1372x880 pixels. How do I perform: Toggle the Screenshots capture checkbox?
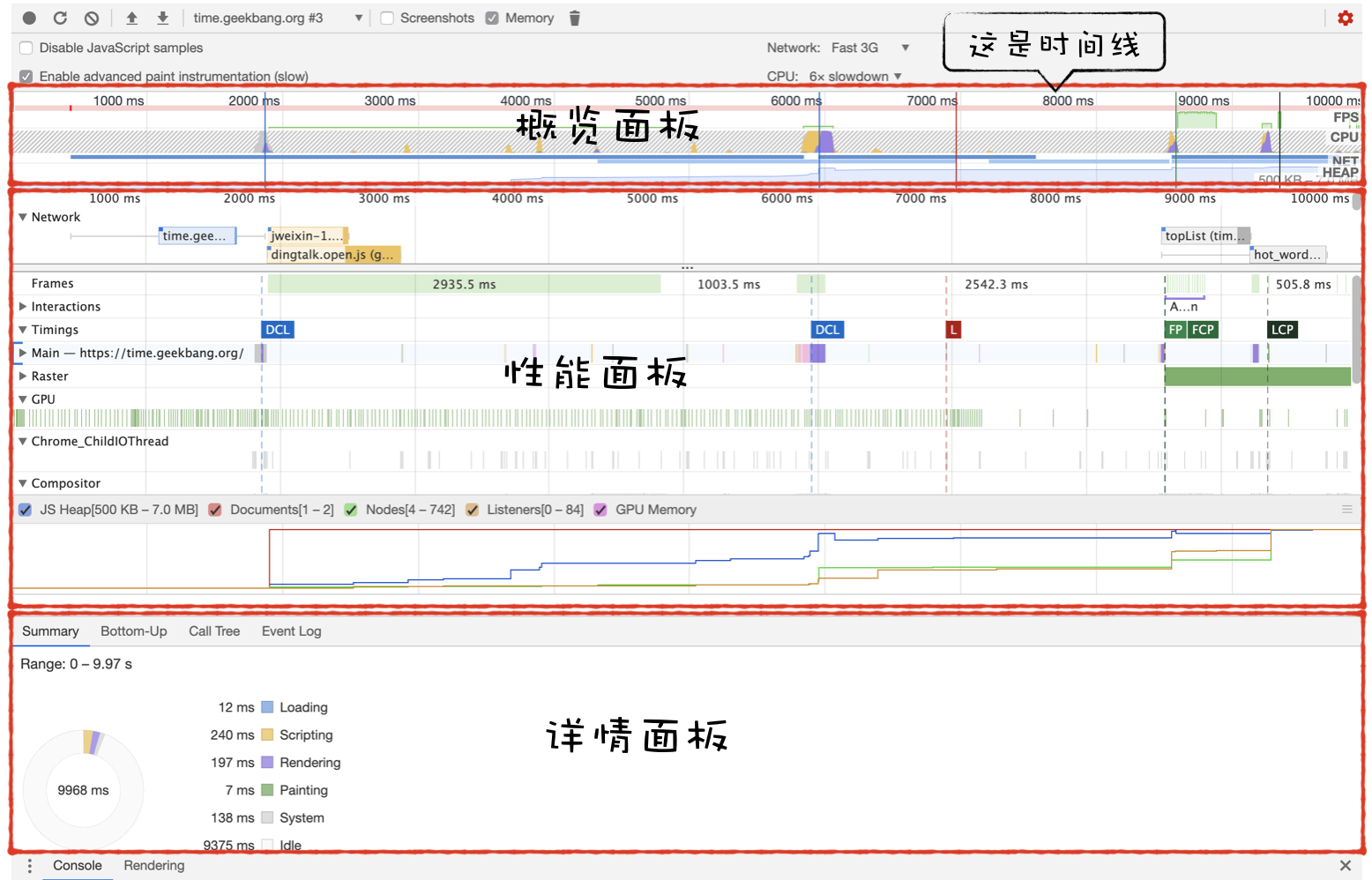(x=387, y=18)
